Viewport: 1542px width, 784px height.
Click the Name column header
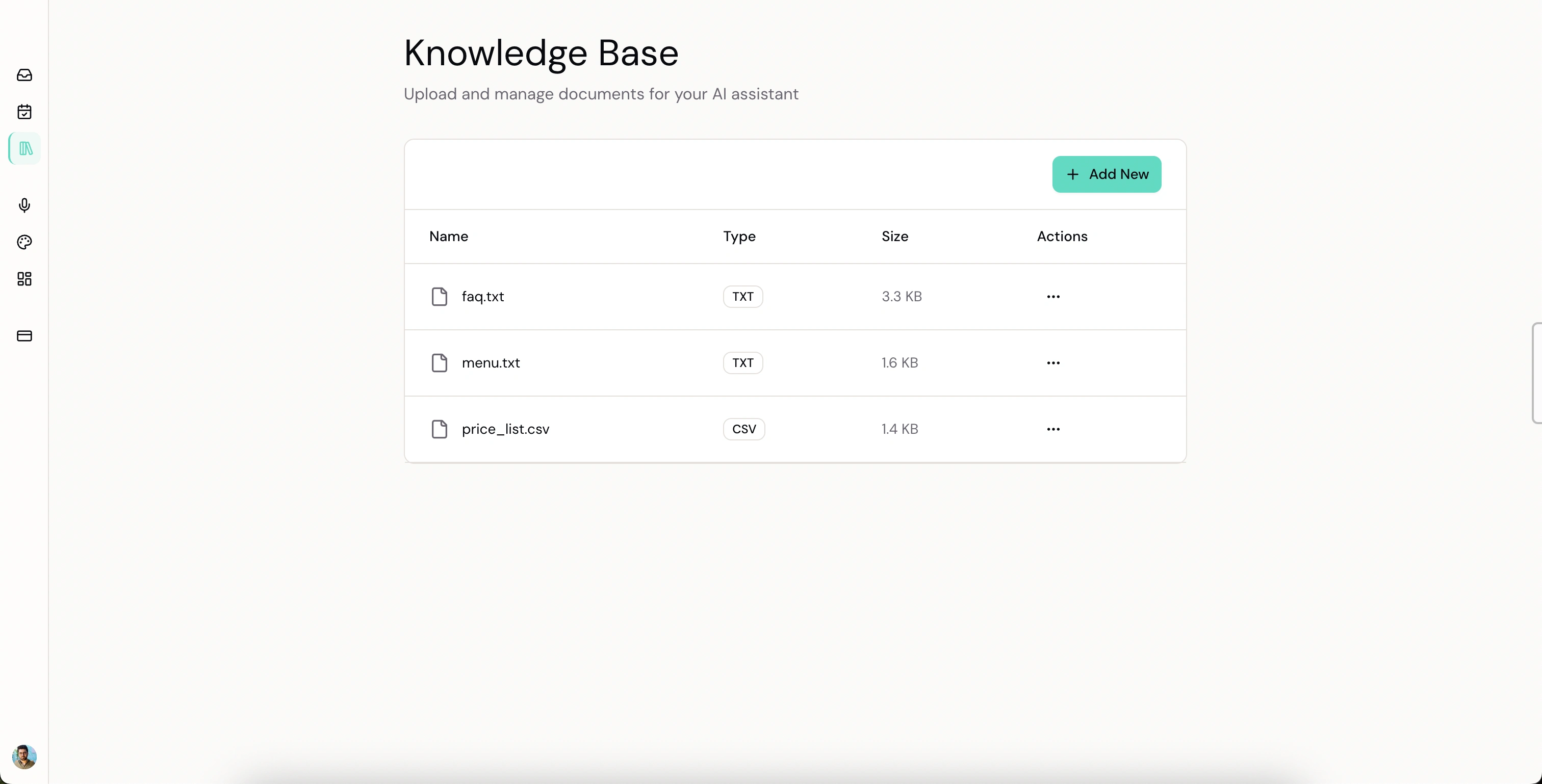click(x=448, y=237)
